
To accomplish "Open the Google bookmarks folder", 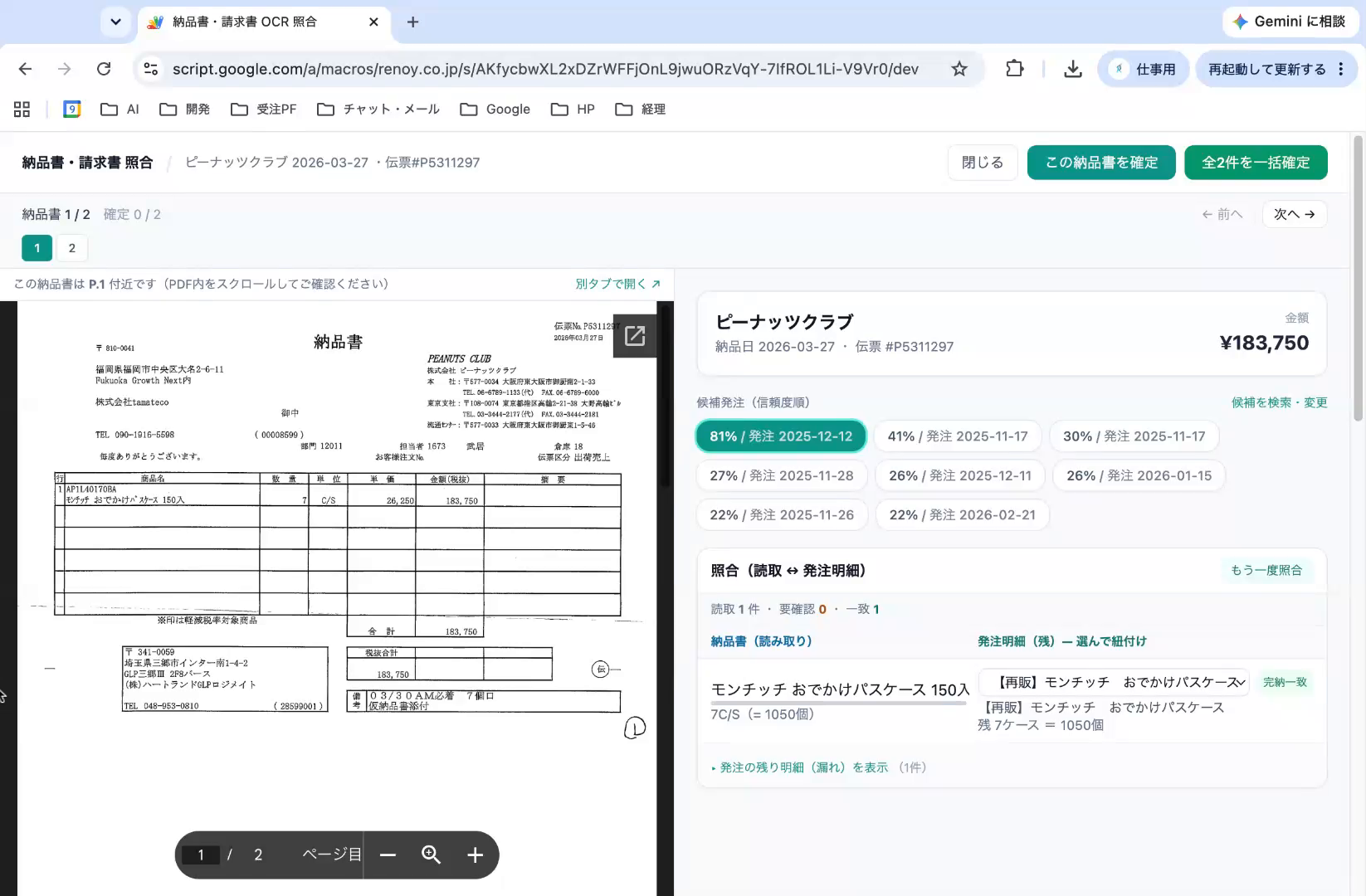I will coord(495,109).
